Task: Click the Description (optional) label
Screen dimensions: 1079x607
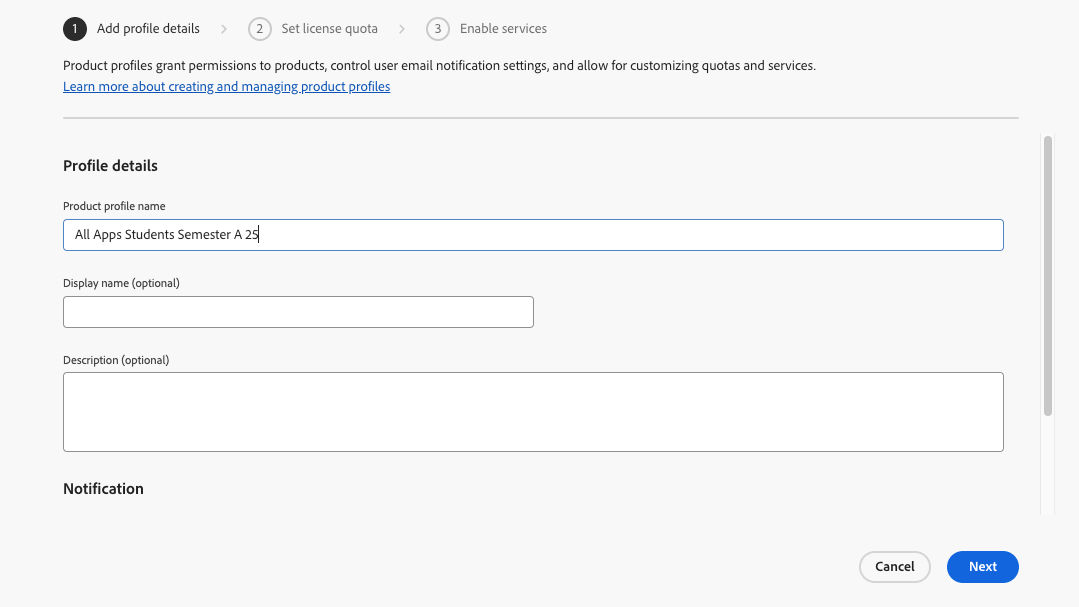Action: tap(116, 360)
